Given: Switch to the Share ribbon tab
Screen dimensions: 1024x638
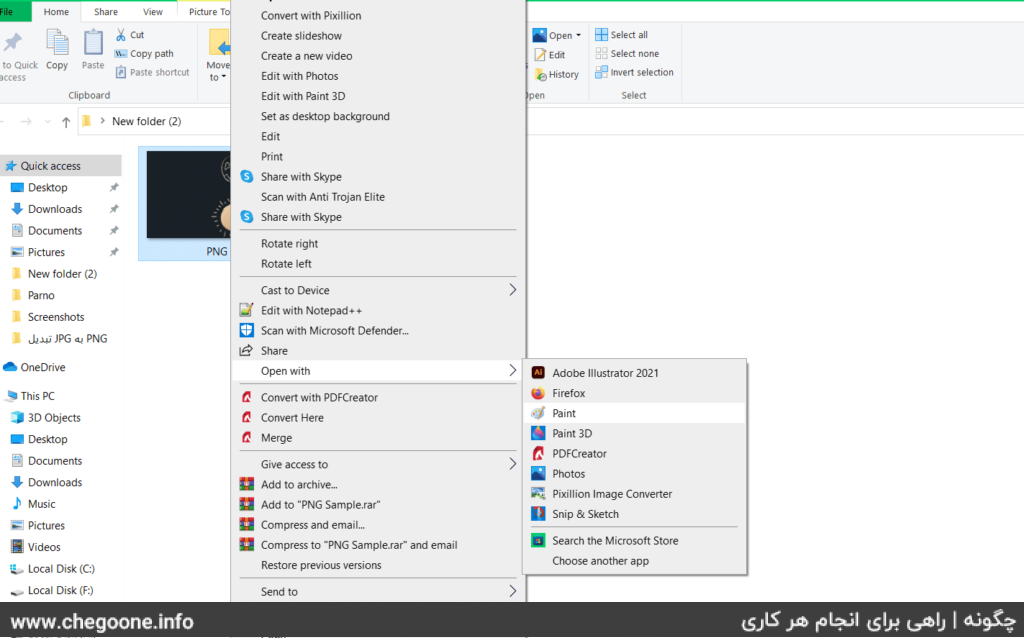Looking at the screenshot, I should tap(106, 12).
